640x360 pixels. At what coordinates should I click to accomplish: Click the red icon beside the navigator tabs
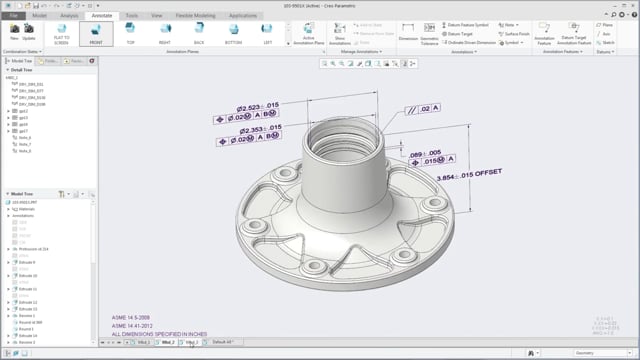coord(92,61)
